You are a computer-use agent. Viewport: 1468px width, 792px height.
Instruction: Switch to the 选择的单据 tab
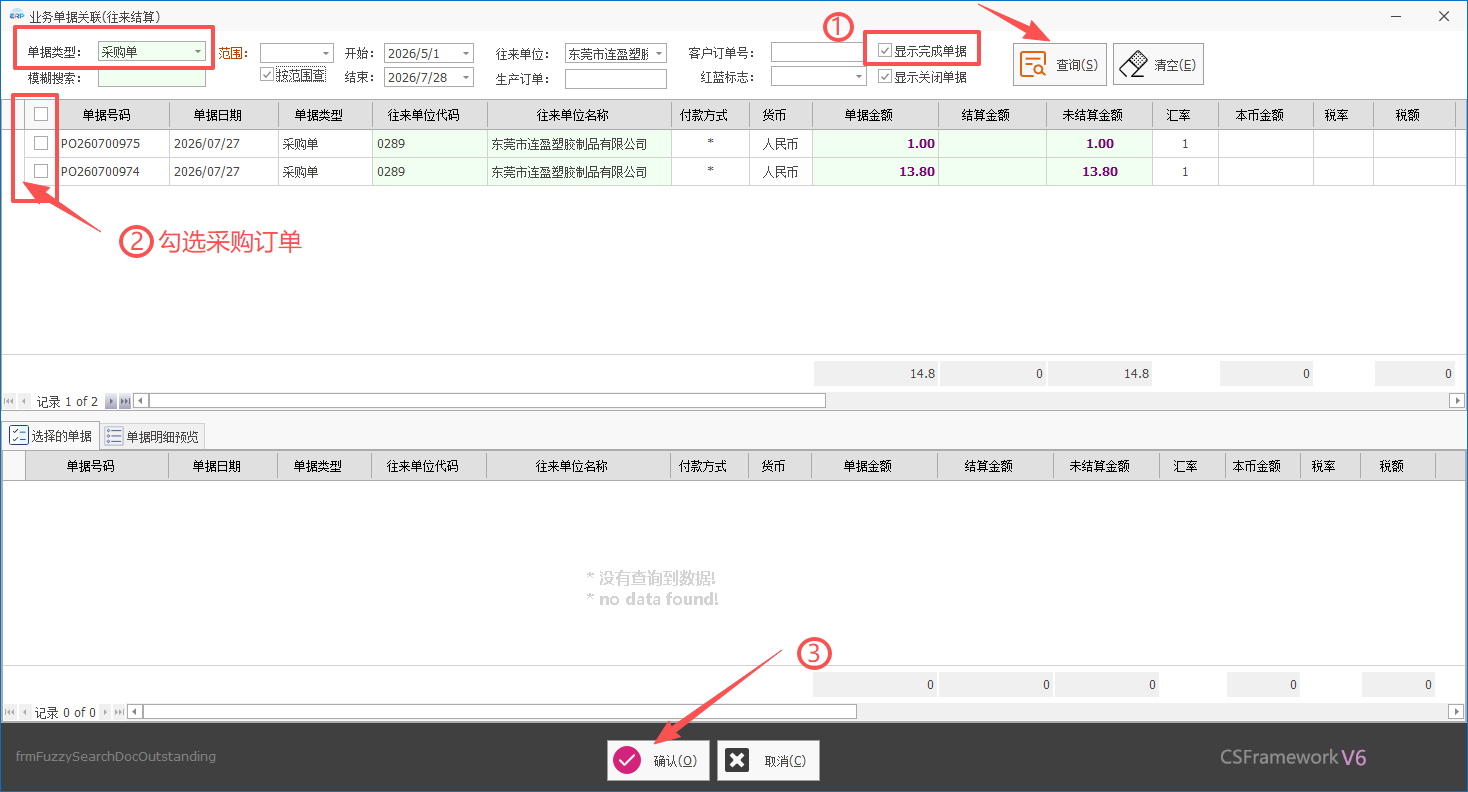point(51,436)
